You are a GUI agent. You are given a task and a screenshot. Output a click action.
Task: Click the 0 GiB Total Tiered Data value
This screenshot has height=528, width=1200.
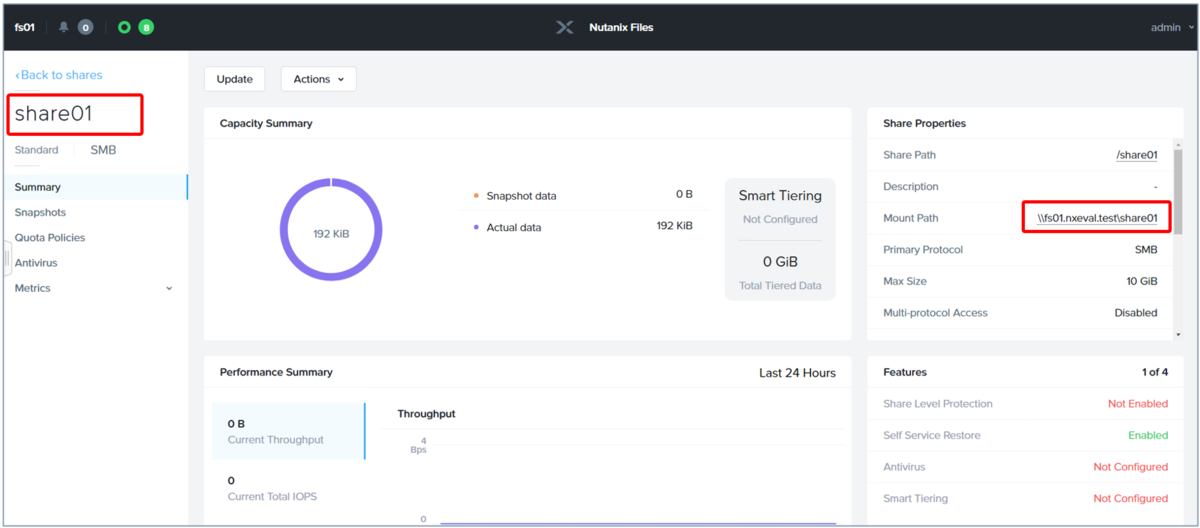[x=780, y=262]
